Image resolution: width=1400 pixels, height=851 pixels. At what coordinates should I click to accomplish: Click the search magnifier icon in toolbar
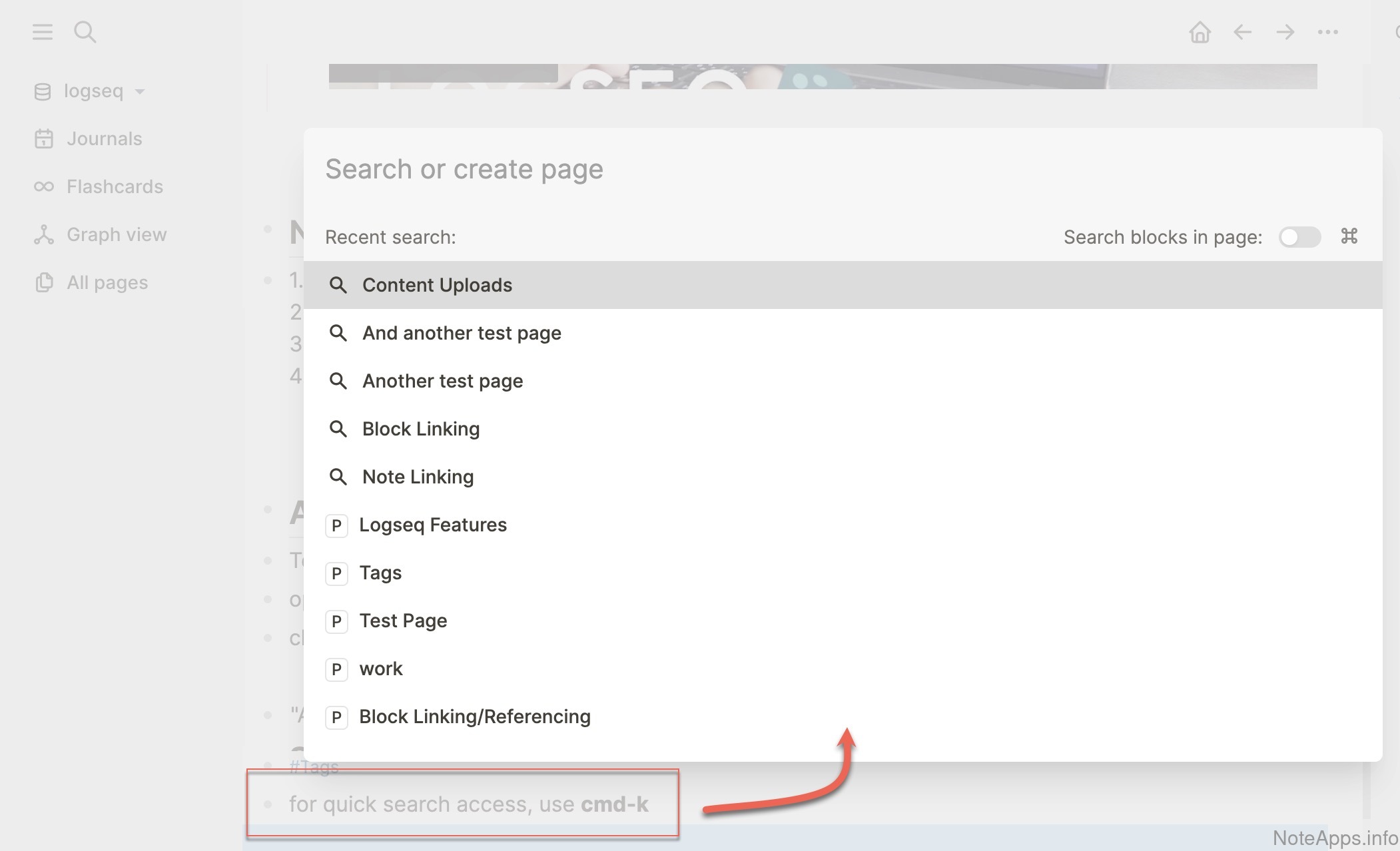(85, 32)
